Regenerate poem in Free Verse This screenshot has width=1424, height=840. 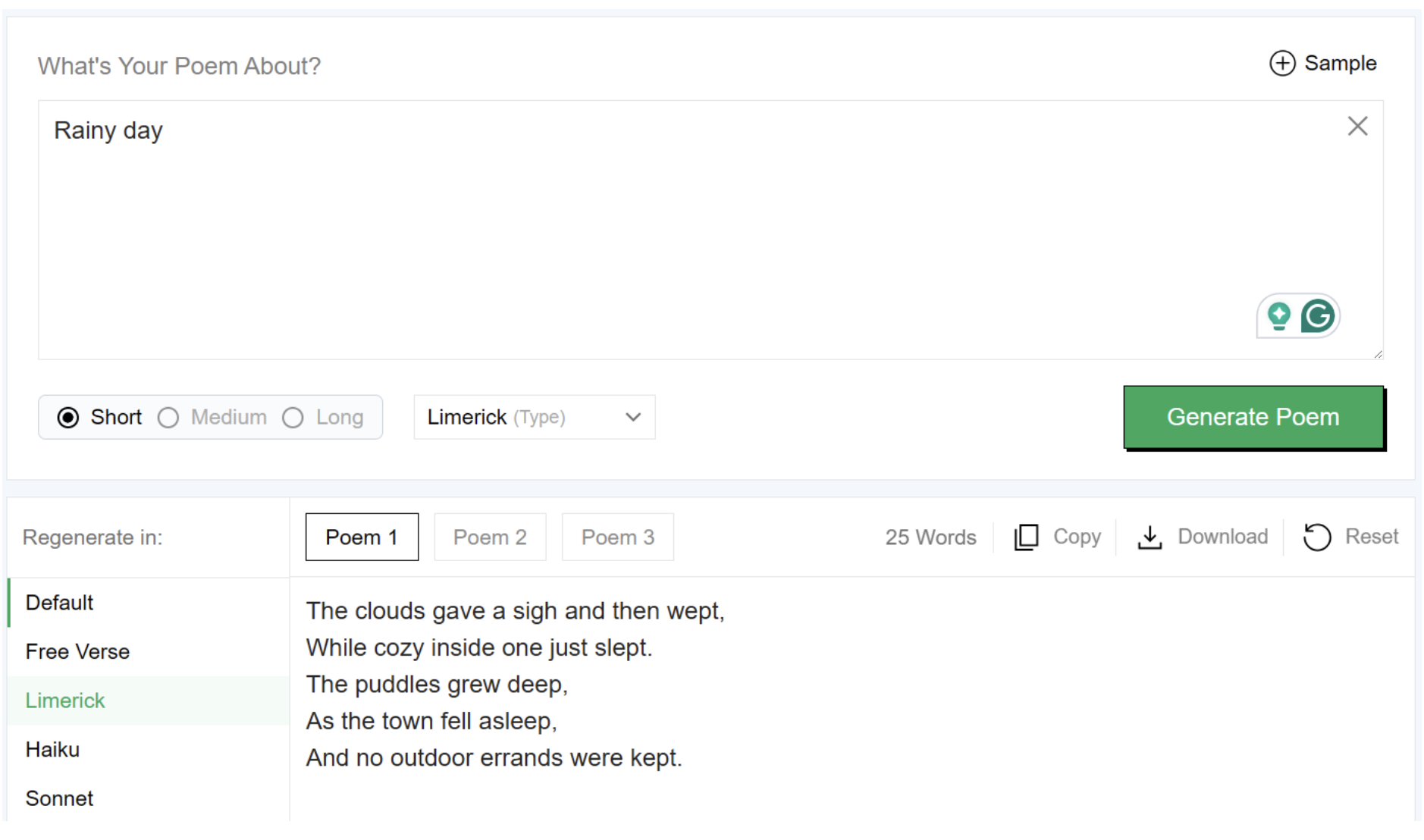coord(77,651)
